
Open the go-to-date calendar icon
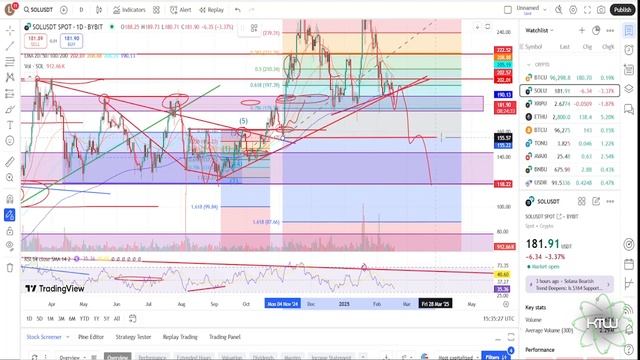point(132,318)
